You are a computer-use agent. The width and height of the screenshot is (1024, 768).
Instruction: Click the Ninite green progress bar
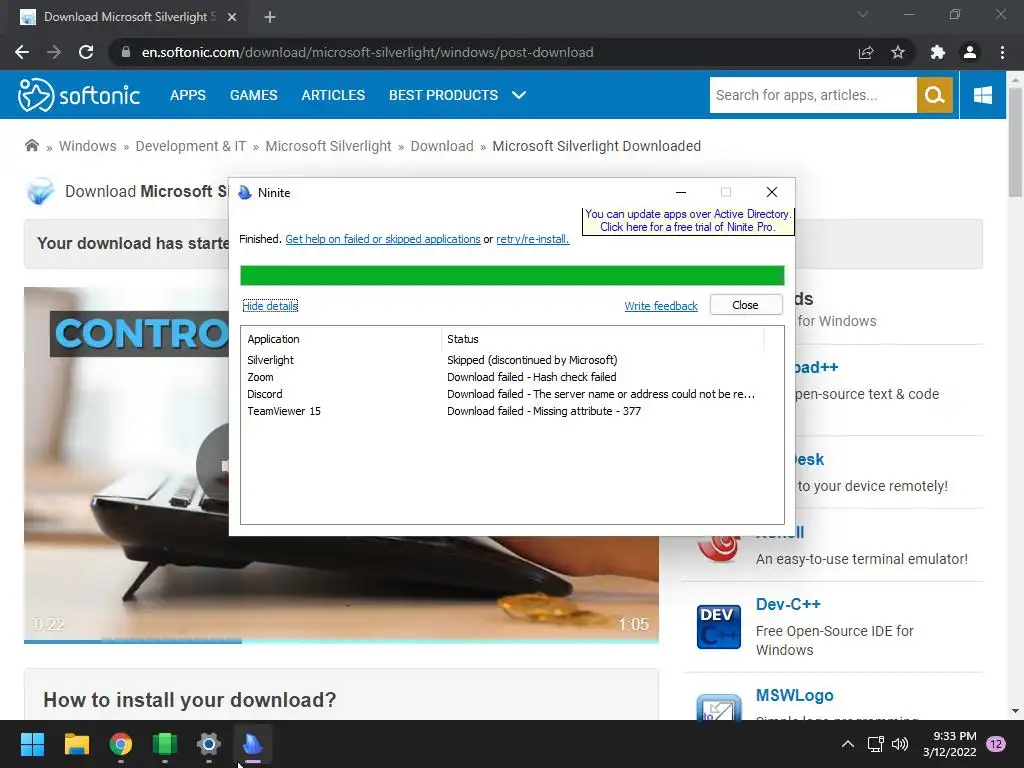(x=512, y=276)
